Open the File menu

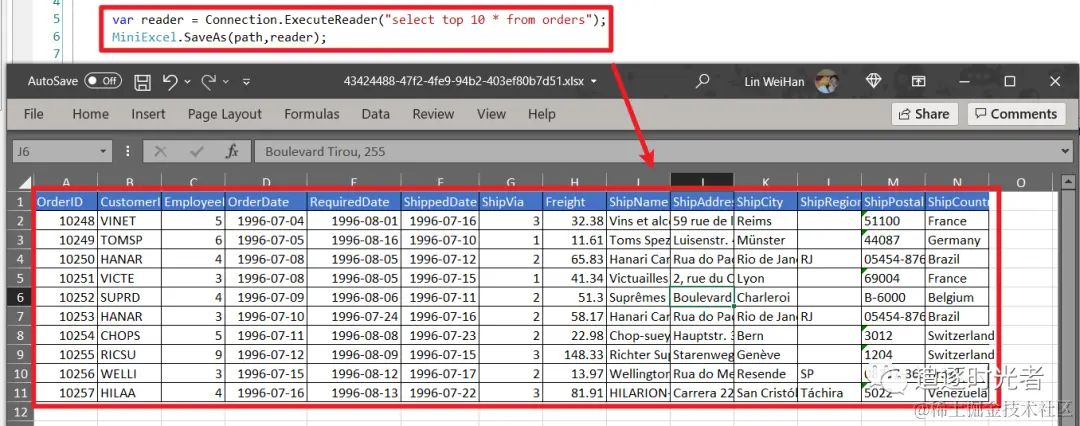[33, 114]
